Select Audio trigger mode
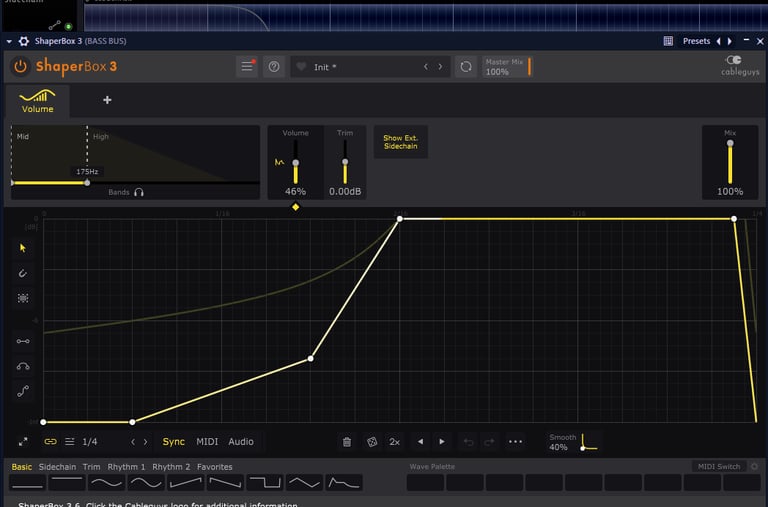Image resolution: width=768 pixels, height=507 pixels. click(241, 442)
